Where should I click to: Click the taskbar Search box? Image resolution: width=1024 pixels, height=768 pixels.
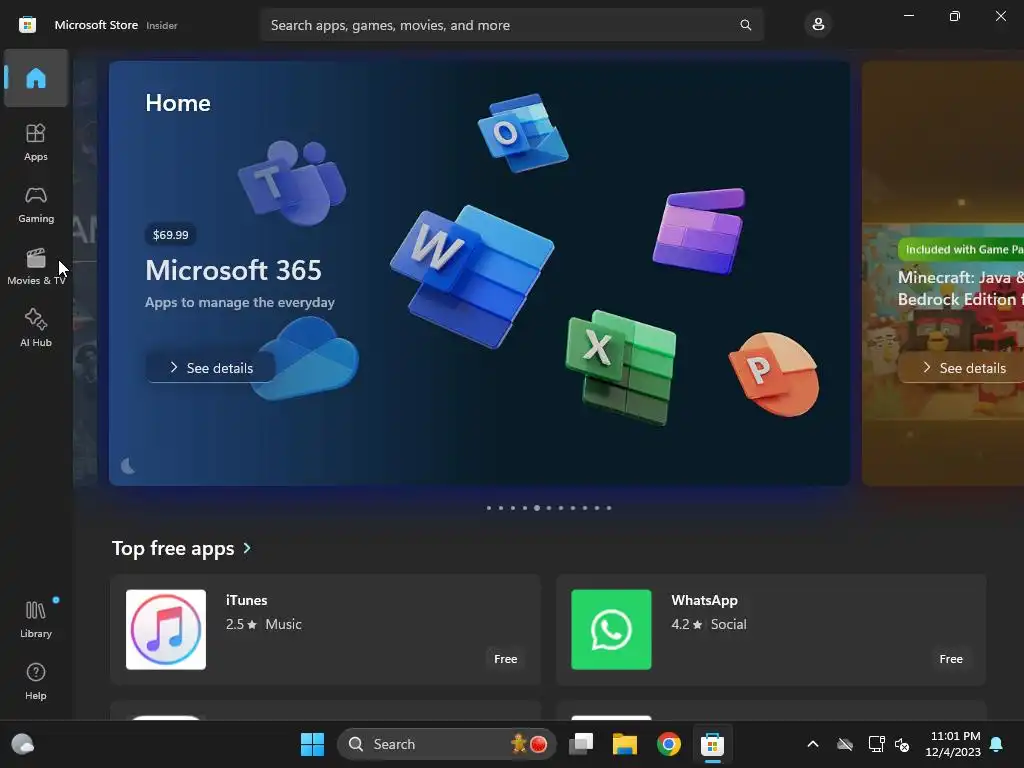point(447,744)
